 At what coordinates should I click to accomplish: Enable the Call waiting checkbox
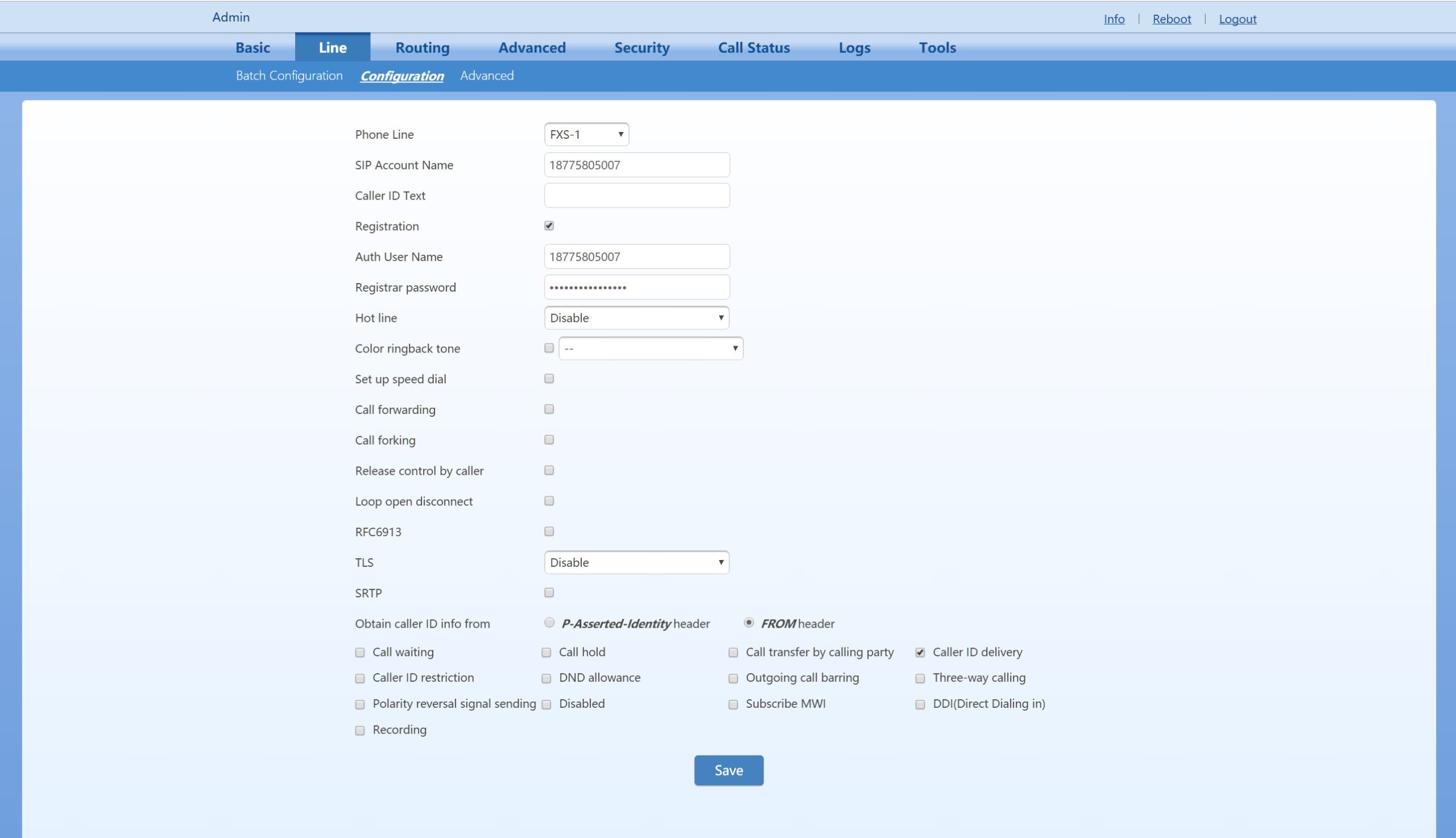(x=360, y=653)
